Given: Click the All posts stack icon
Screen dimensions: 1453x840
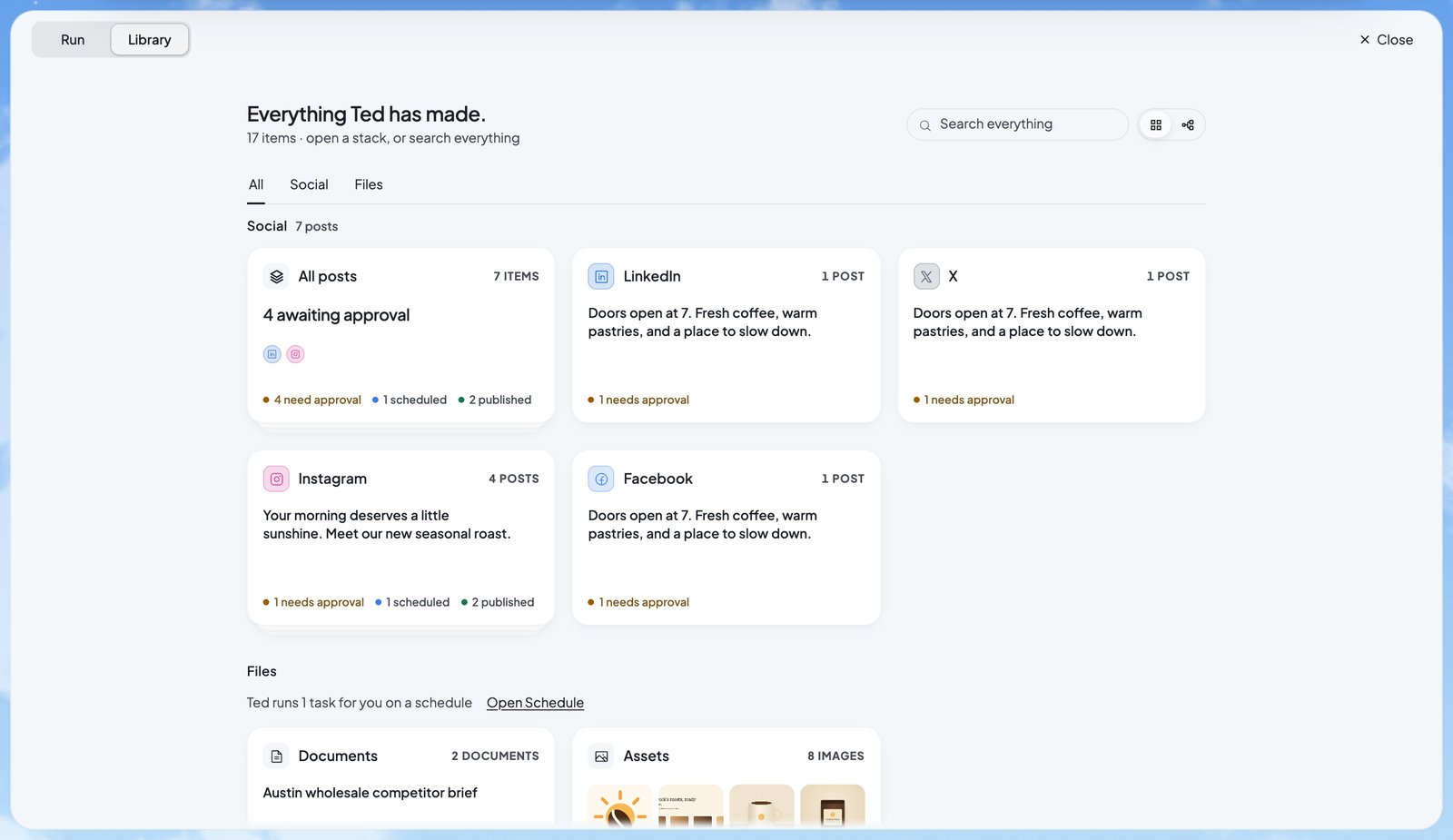Looking at the screenshot, I should pyautogui.click(x=276, y=276).
